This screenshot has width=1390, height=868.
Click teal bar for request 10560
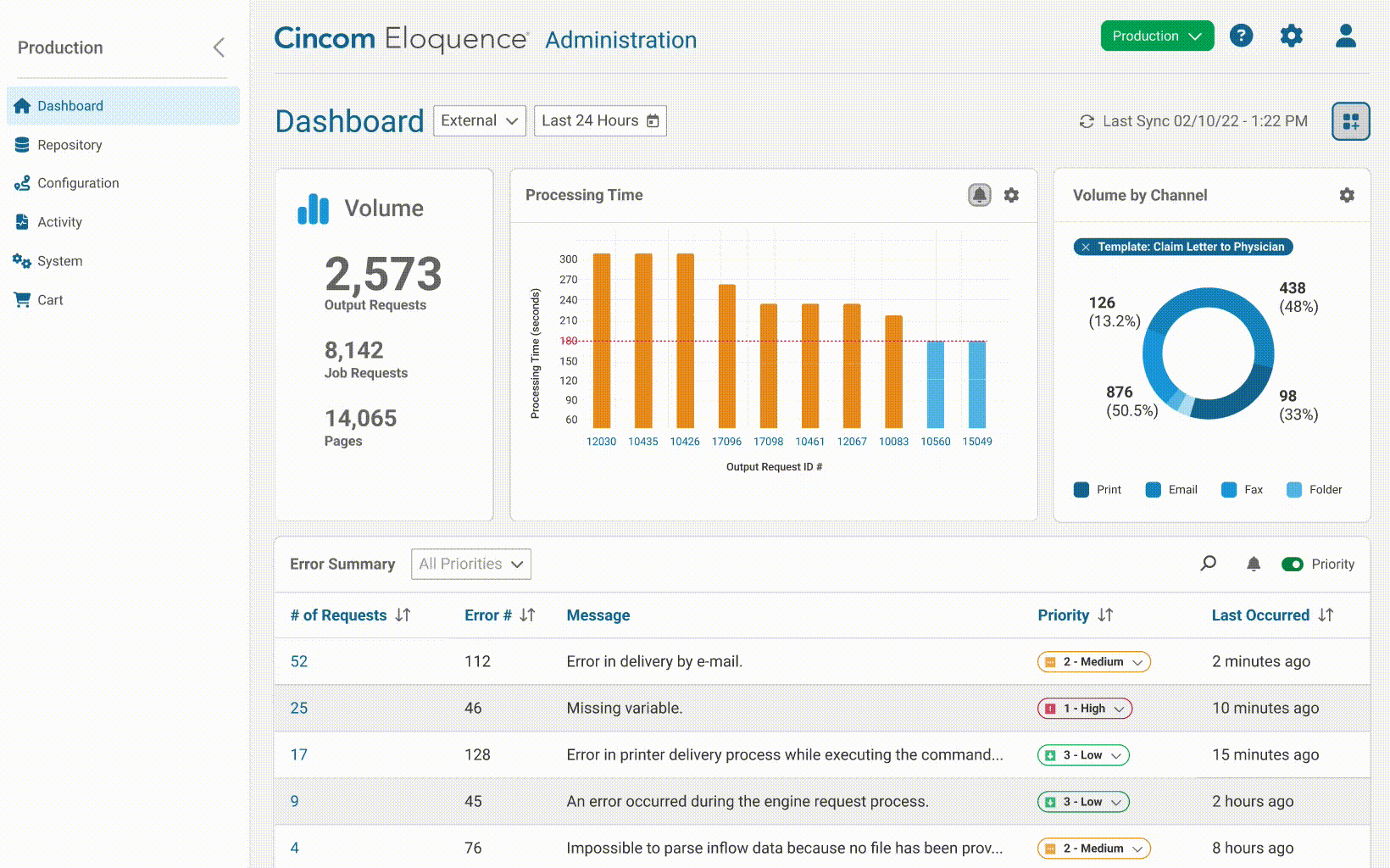936,385
